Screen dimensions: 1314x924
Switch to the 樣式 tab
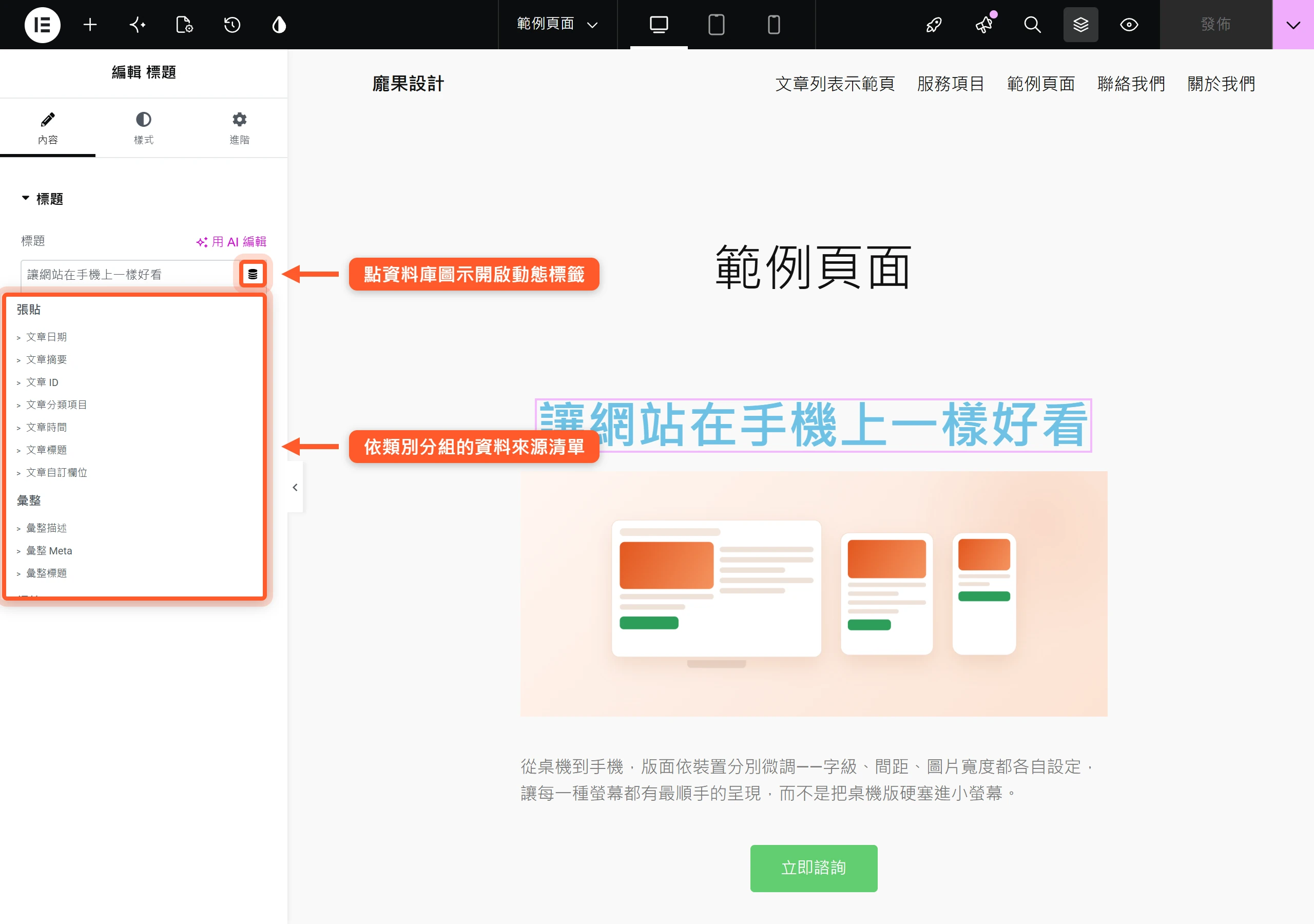[144, 128]
